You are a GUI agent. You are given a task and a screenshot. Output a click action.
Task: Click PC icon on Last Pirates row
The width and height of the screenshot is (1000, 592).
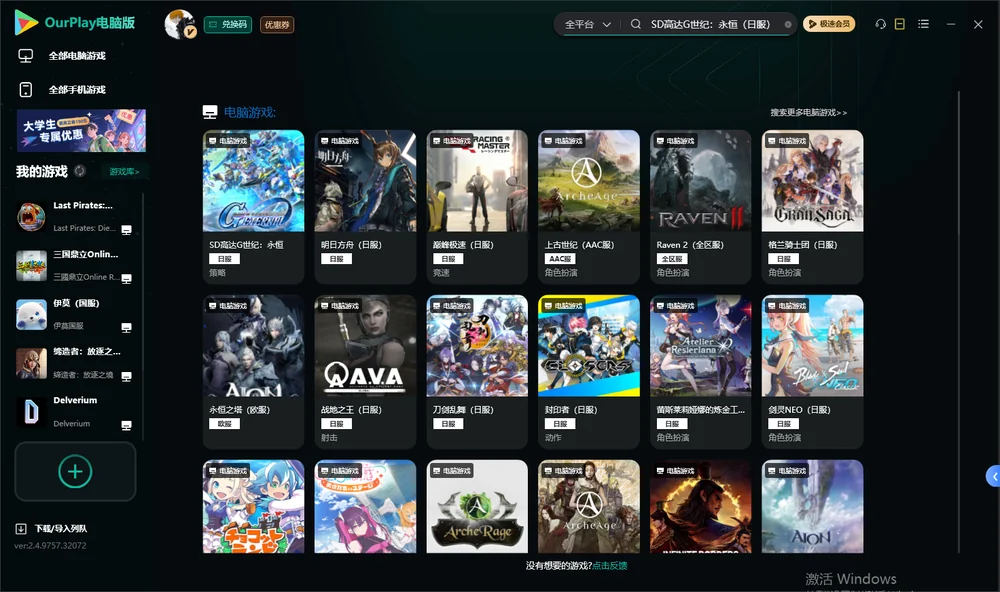[126, 230]
